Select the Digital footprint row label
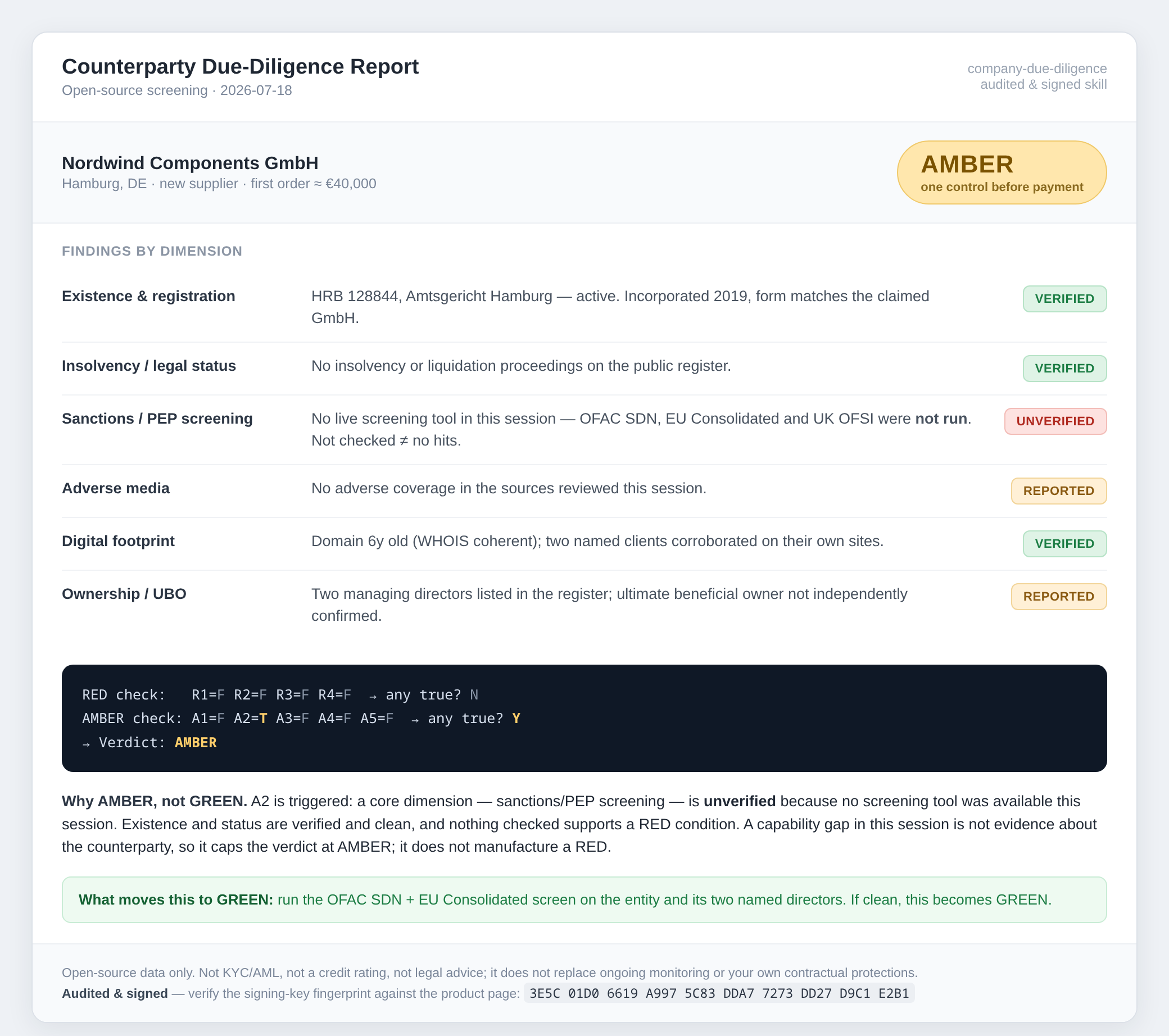This screenshot has height=1036, width=1169. click(119, 541)
